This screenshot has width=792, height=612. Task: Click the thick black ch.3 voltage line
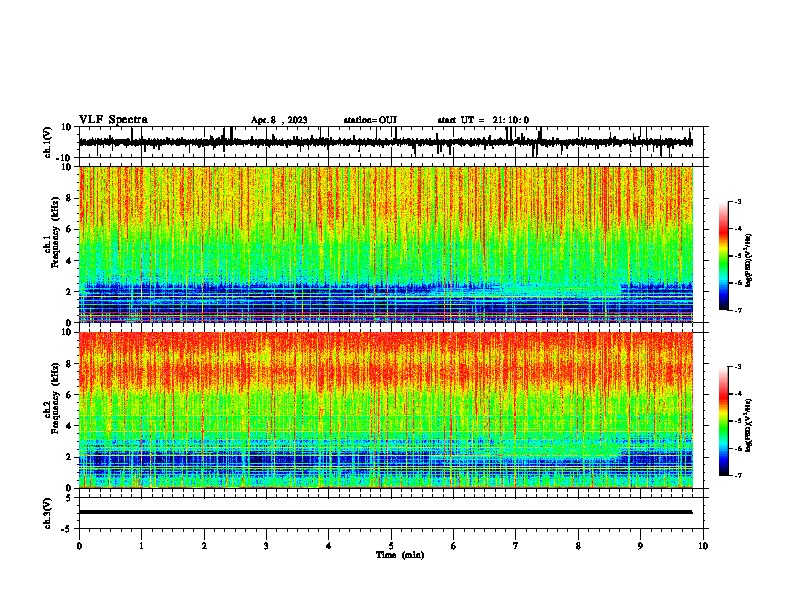pyautogui.click(x=386, y=512)
